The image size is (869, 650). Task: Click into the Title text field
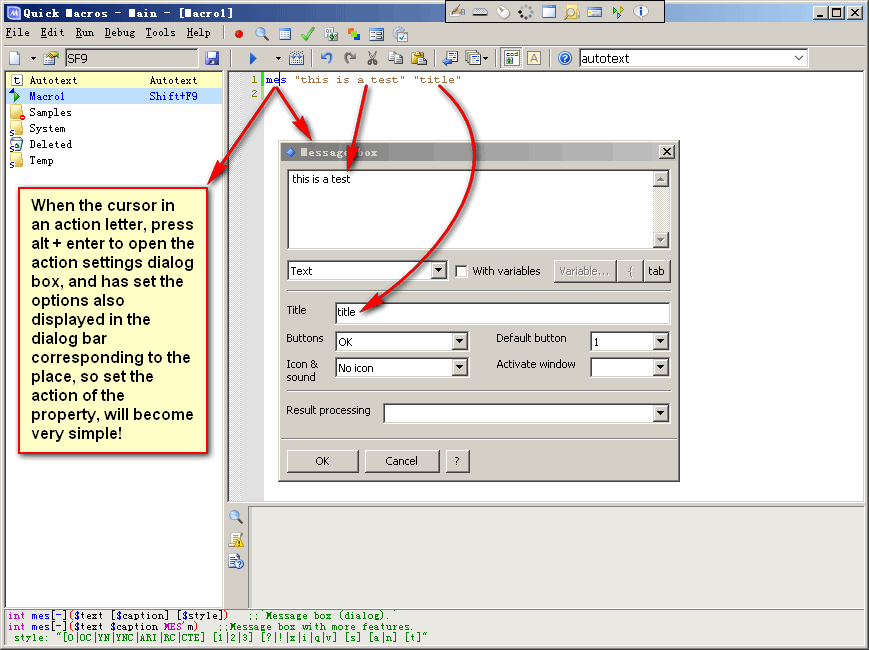point(502,313)
